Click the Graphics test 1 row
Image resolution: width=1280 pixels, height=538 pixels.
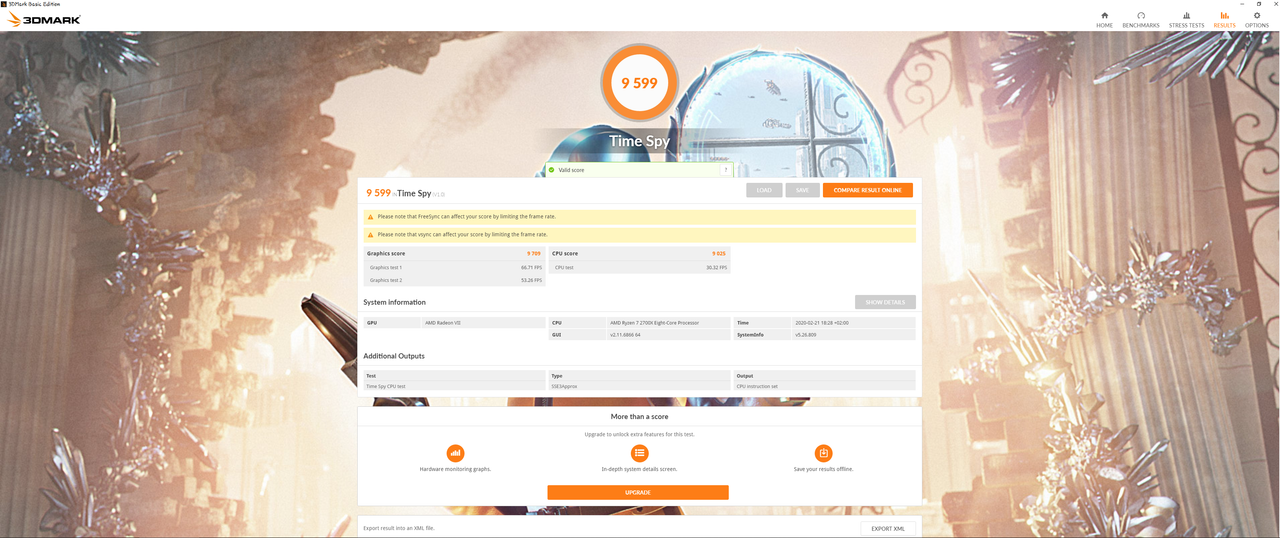coord(454,267)
